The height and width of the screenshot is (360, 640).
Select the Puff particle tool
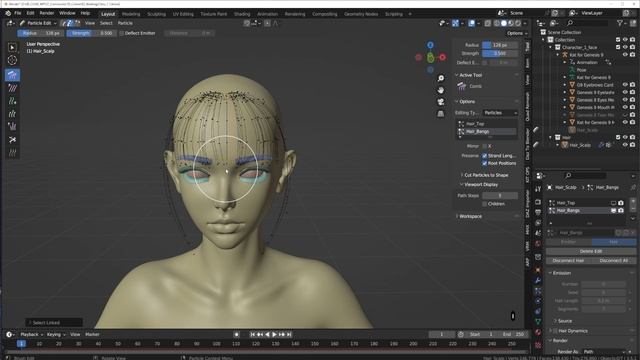(12, 127)
